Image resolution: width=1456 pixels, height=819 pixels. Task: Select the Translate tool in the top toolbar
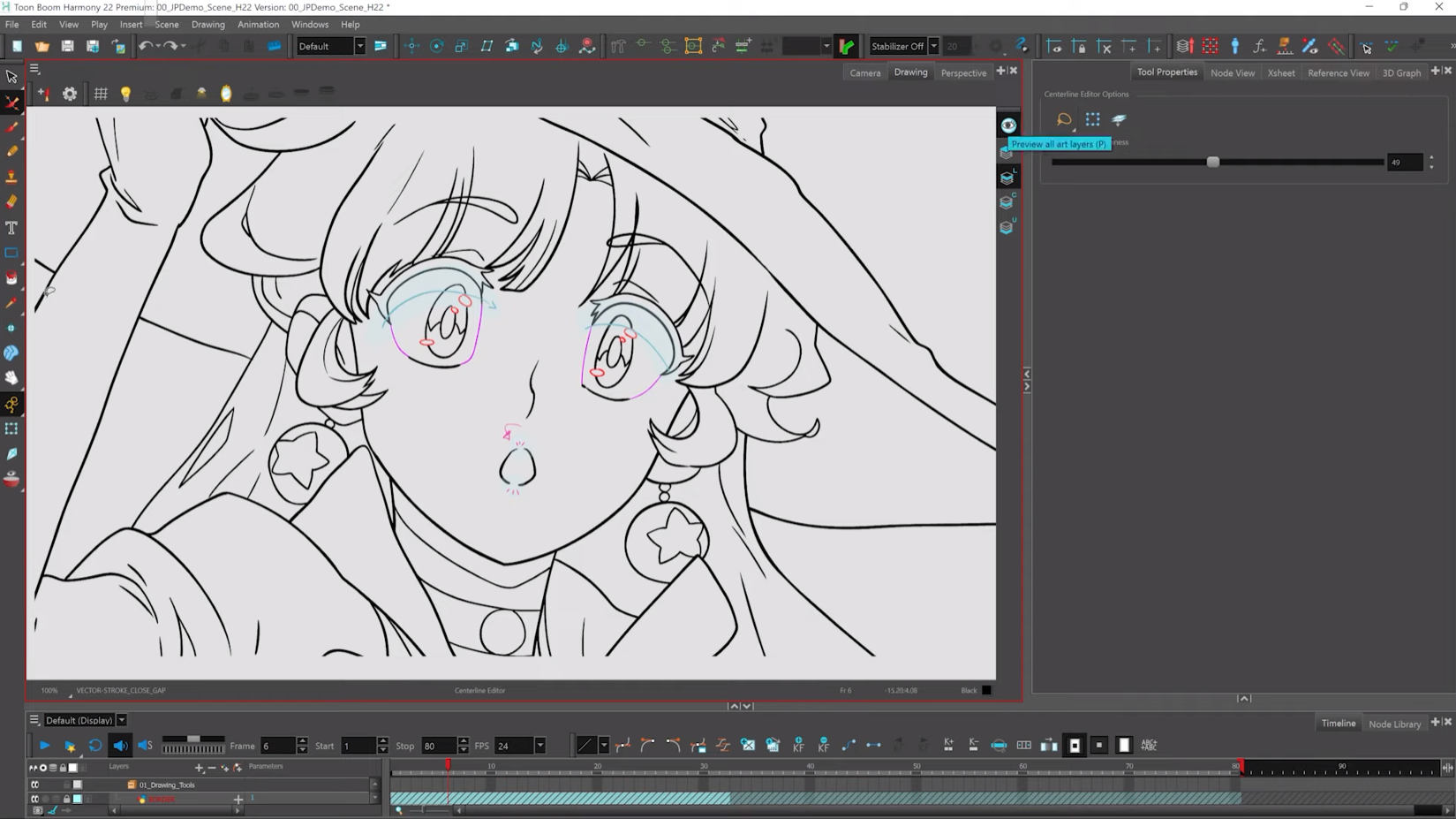411,46
